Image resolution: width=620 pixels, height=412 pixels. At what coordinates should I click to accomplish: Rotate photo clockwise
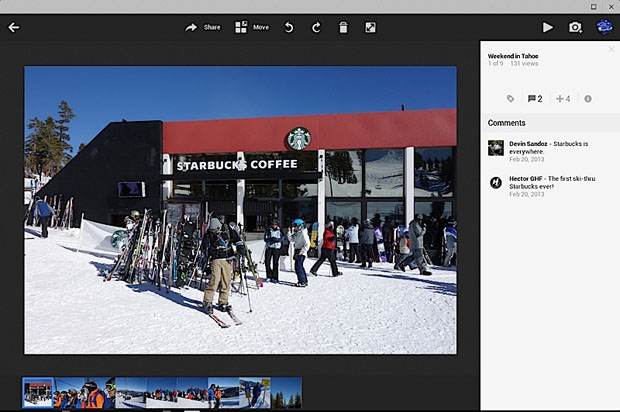(x=316, y=27)
